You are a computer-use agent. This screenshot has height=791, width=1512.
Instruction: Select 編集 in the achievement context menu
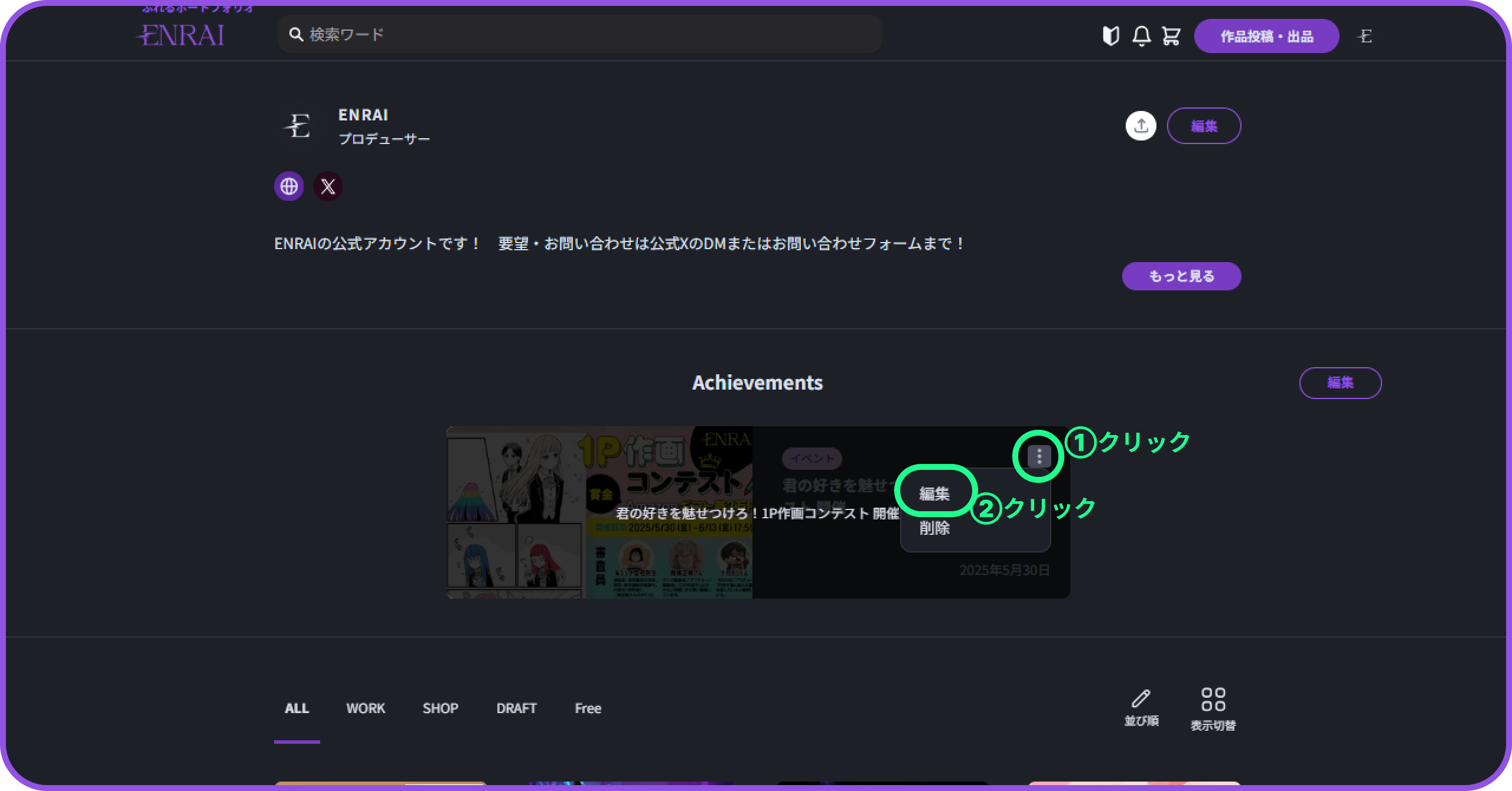coord(934,493)
